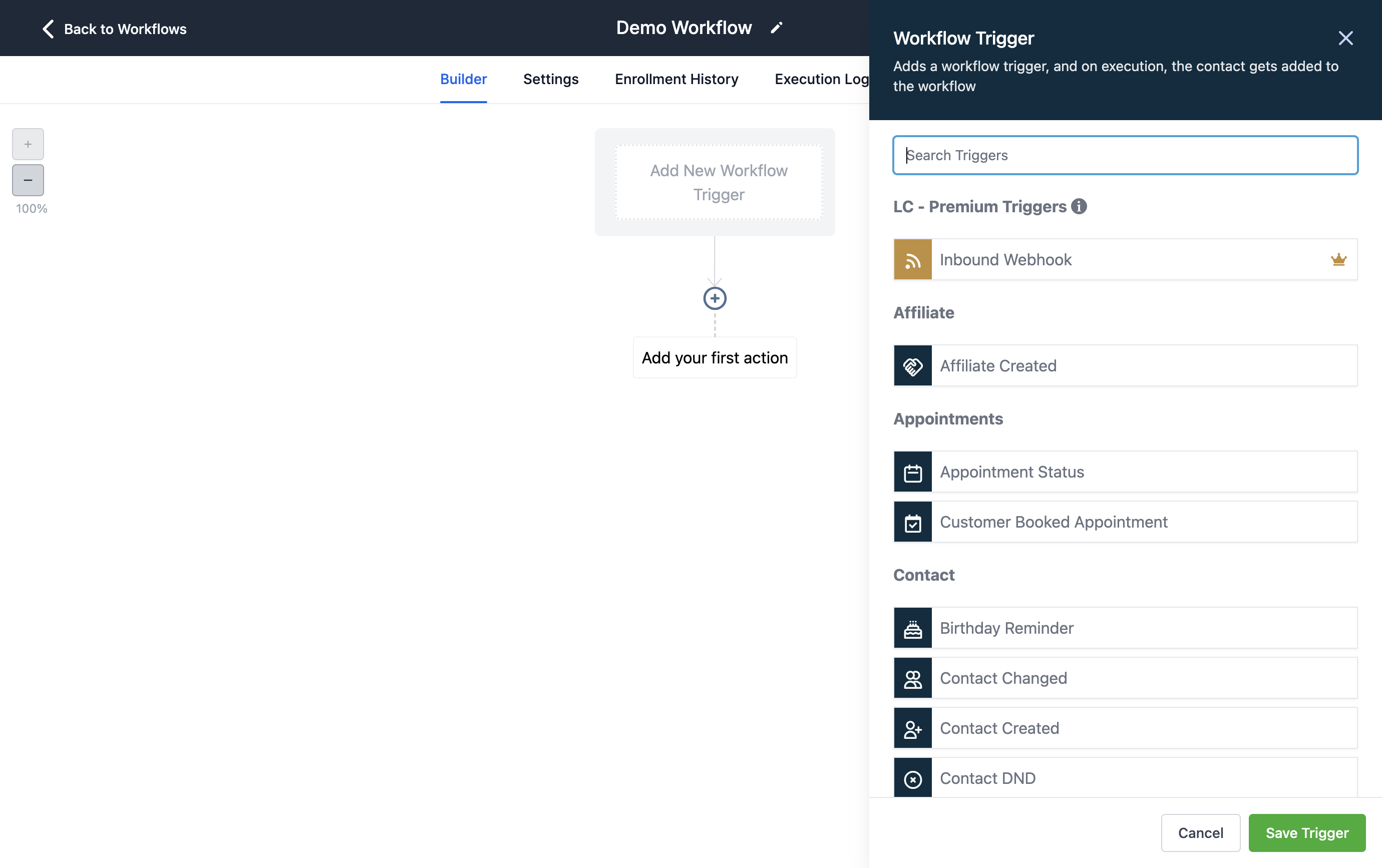This screenshot has height=868, width=1382.
Task: Click the Demo Workflow title
Action: (x=683, y=28)
